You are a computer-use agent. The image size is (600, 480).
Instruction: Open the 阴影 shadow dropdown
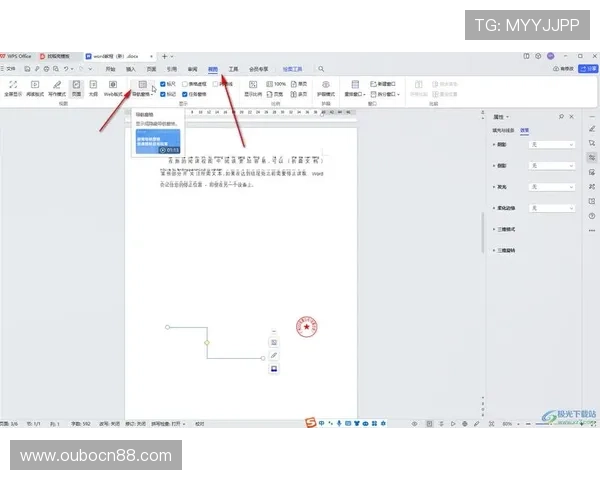tap(551, 145)
